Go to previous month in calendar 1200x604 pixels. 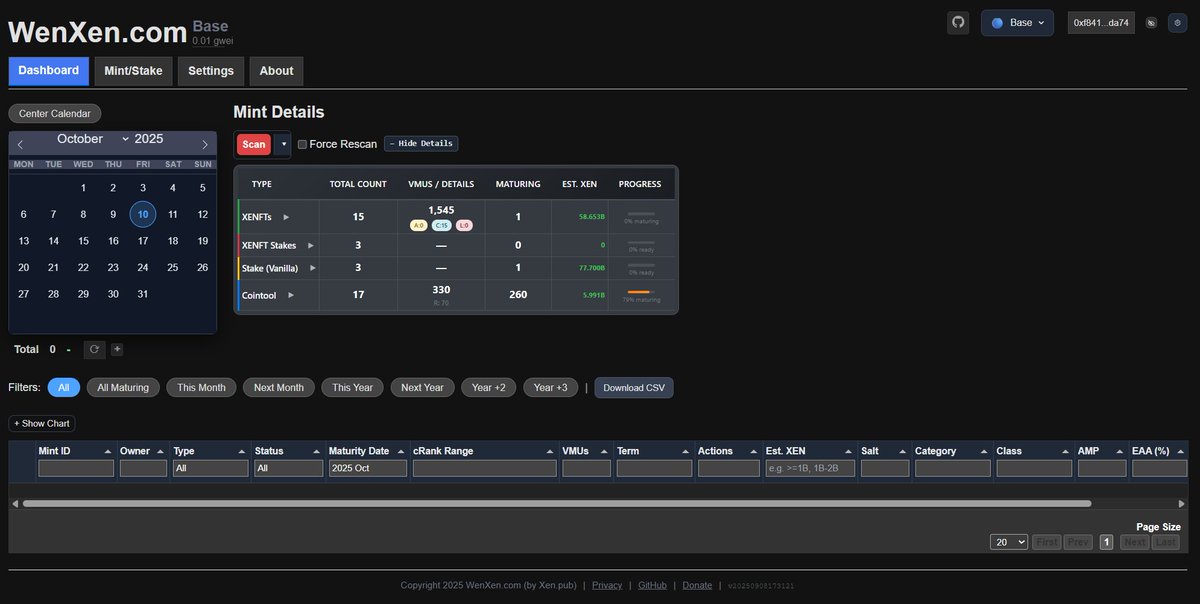(20, 145)
